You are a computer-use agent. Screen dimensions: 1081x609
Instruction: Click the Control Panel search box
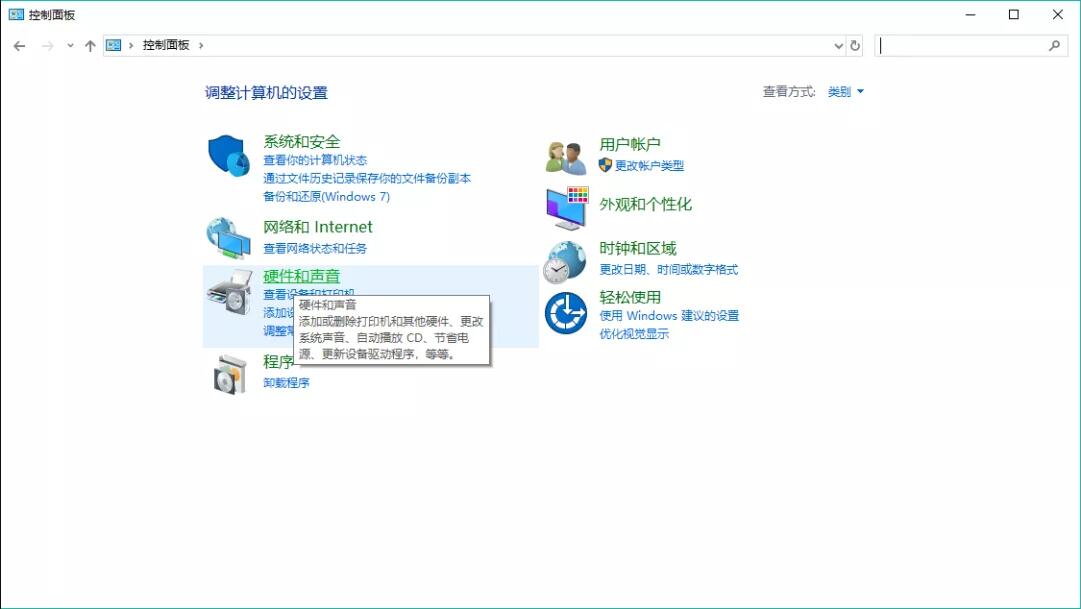(x=964, y=46)
